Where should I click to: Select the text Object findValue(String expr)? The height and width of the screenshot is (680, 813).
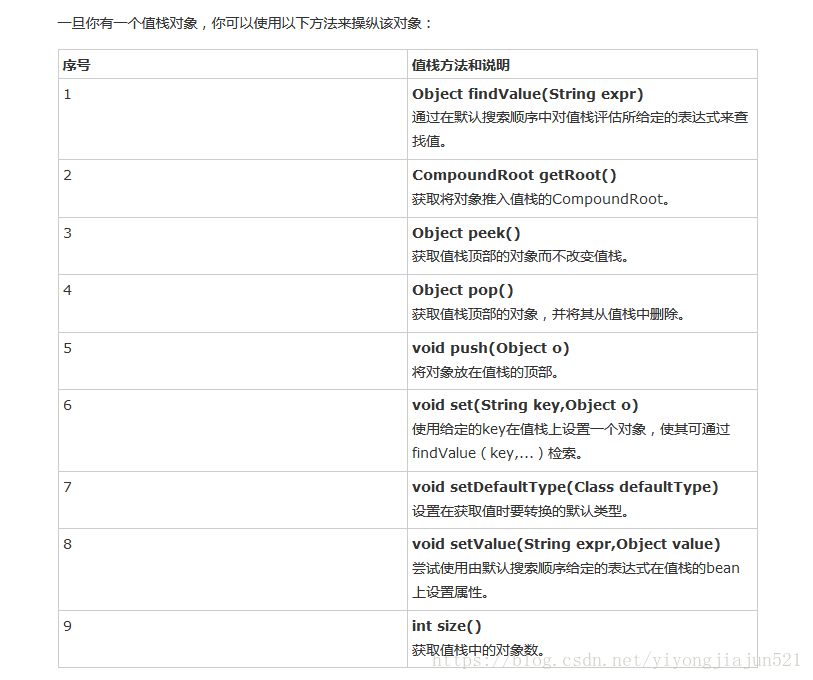click(x=527, y=94)
